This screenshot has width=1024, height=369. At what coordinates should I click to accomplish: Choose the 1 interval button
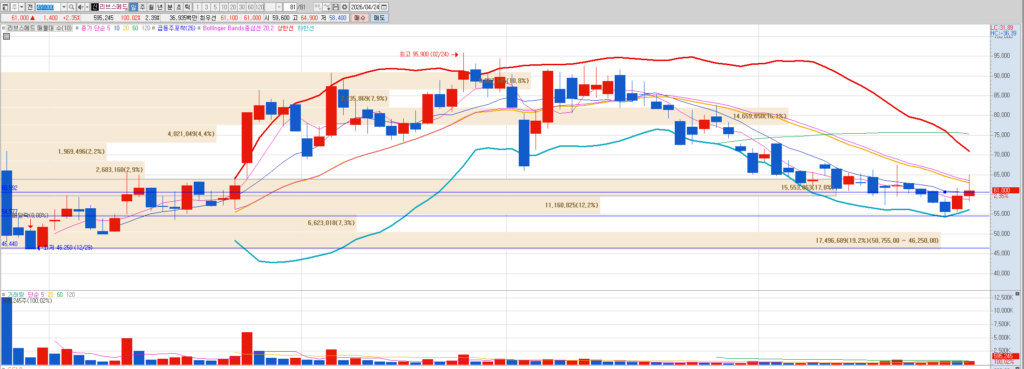pyautogui.click(x=197, y=7)
